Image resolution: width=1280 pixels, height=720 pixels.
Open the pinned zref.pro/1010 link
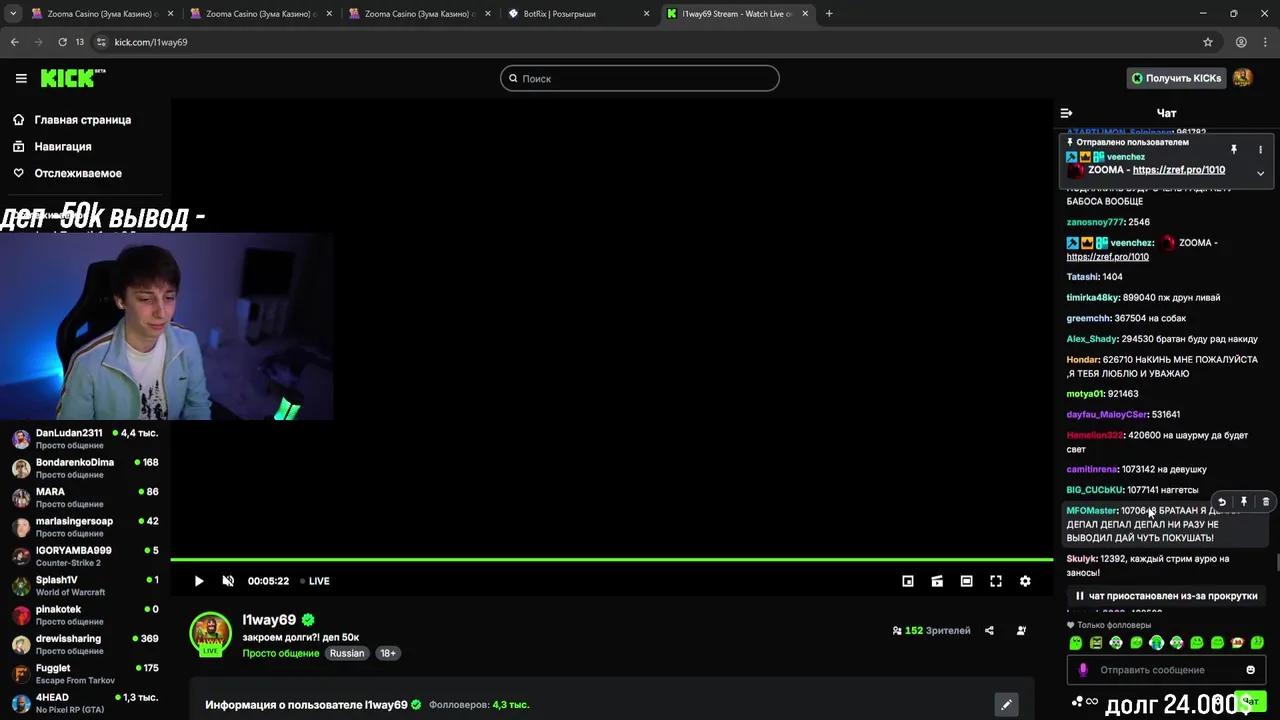(x=1178, y=170)
